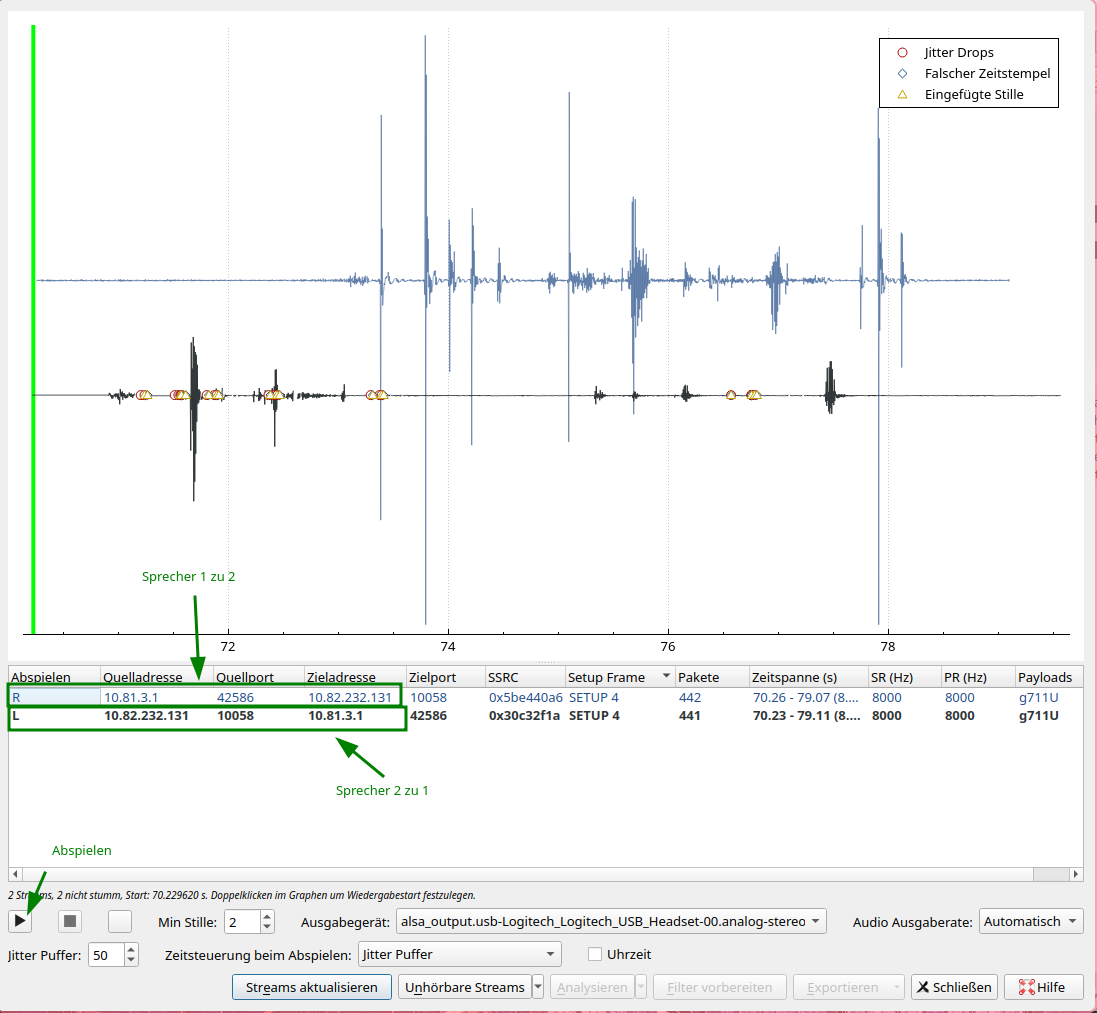Change Audio Ausgaberate from Automatisch via dropdown
The image size is (1097, 1013).
click(1031, 921)
